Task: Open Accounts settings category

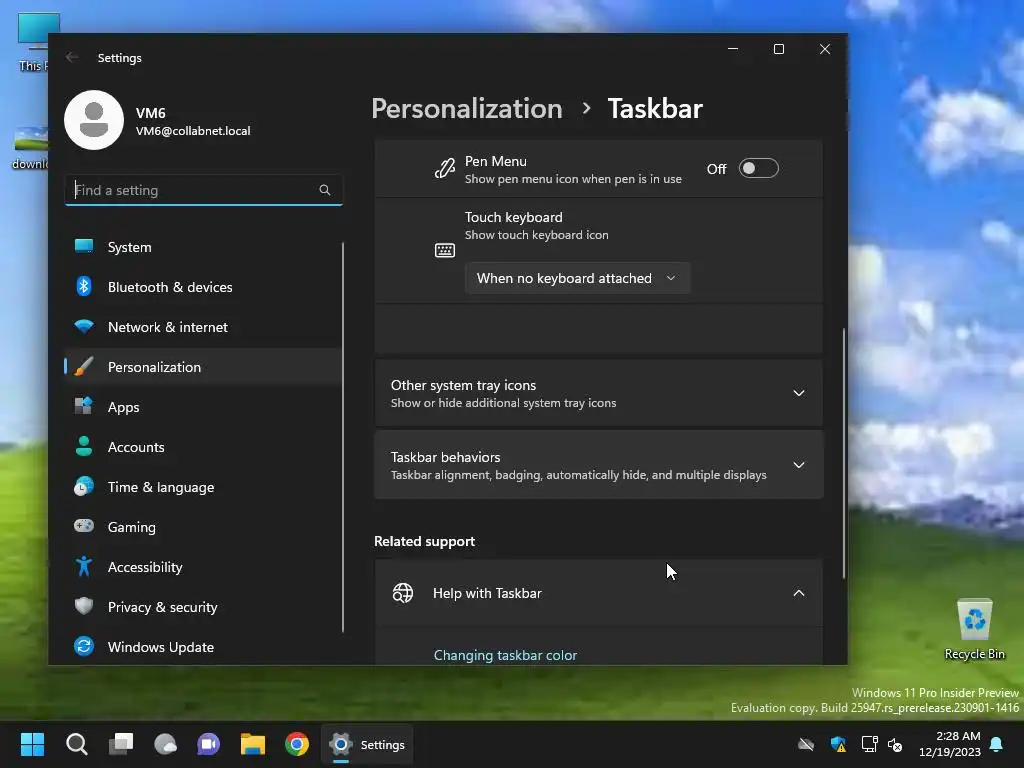Action: [203, 447]
